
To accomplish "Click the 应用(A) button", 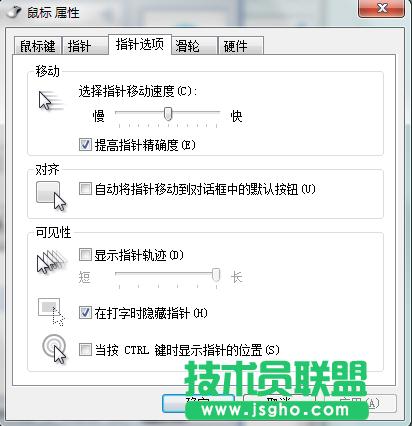I will (361, 403).
